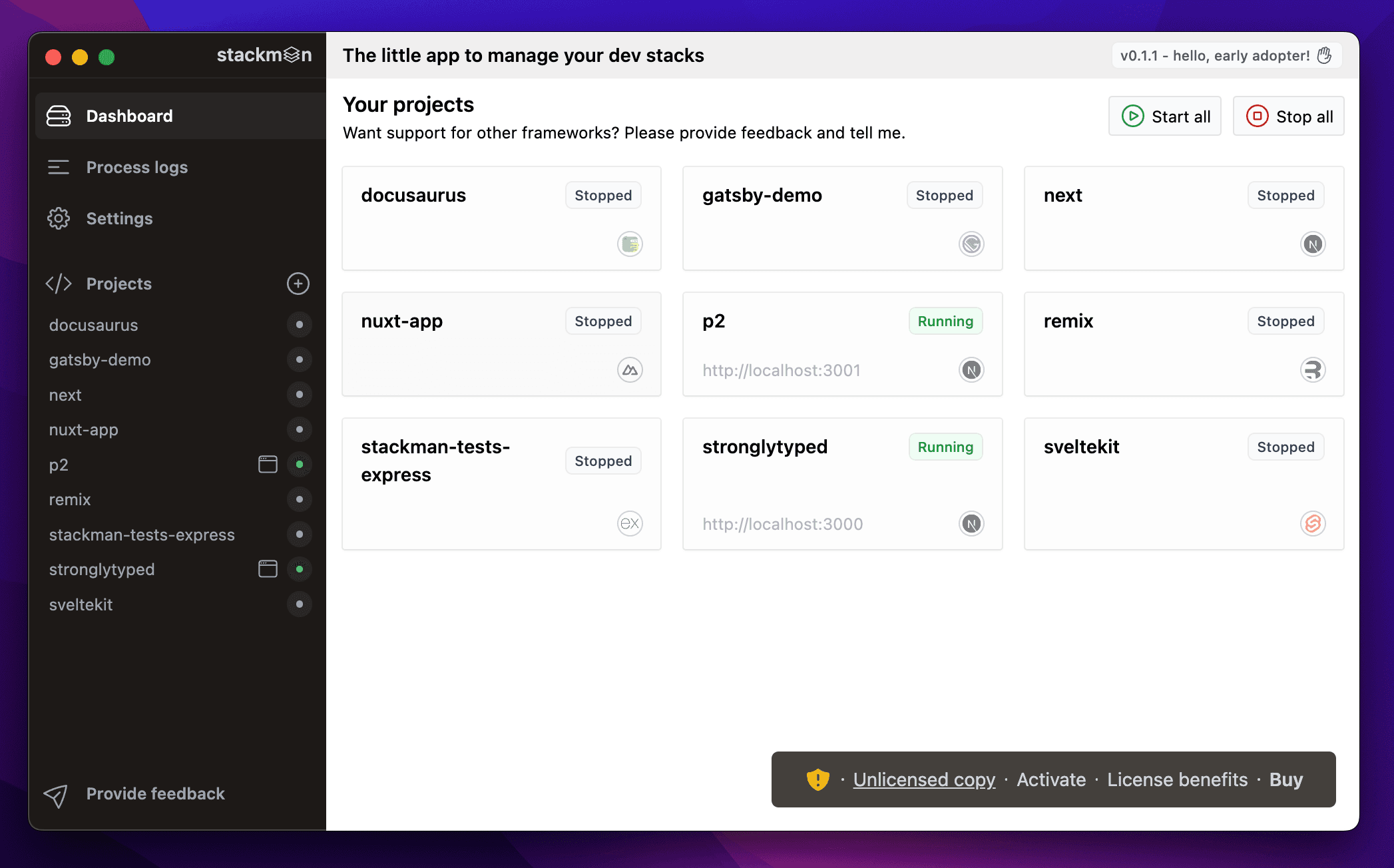Click Gatsby framework icon on card
The image size is (1394, 868).
[972, 244]
